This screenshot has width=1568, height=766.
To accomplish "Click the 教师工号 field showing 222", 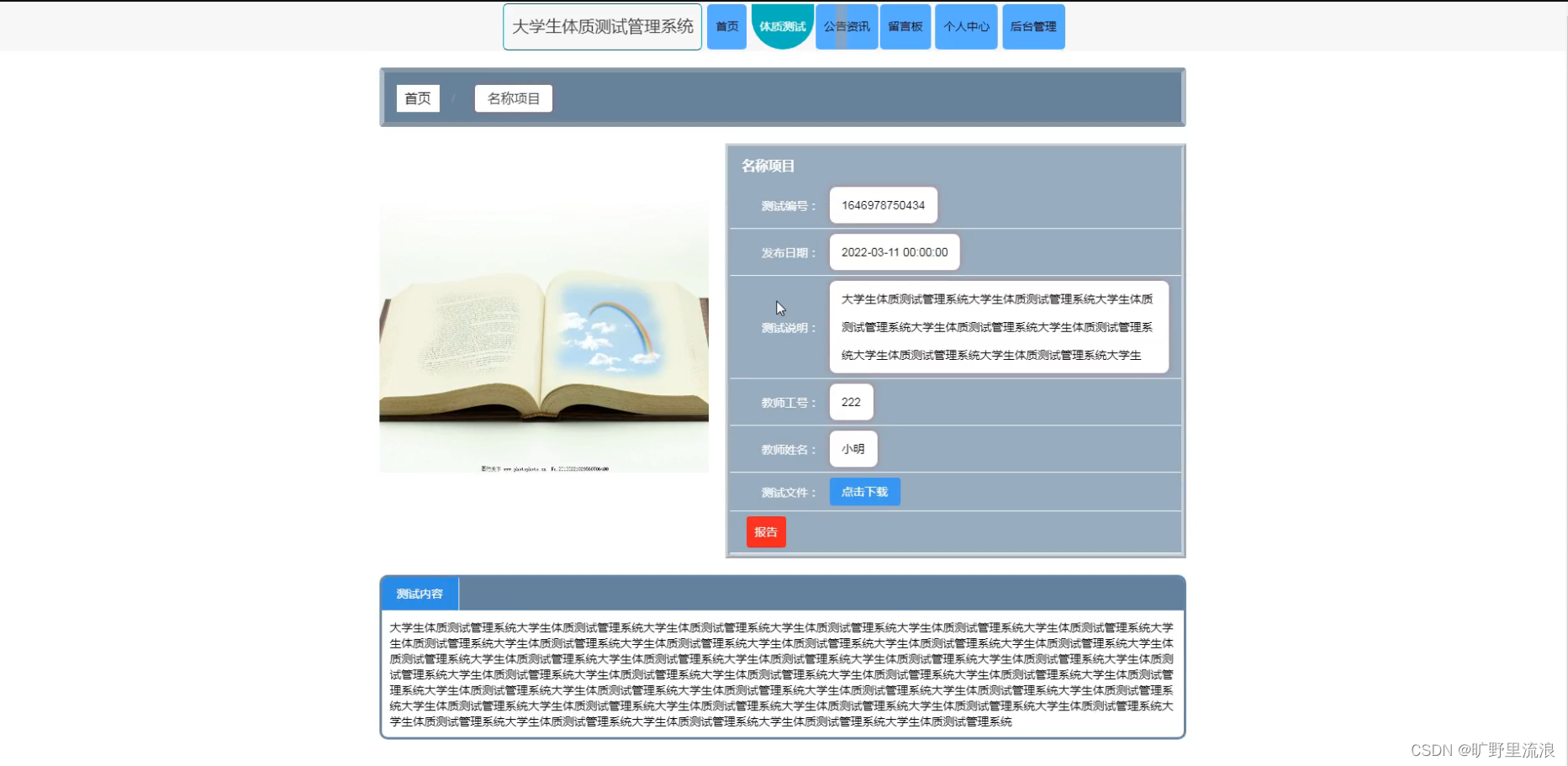I will (851, 402).
